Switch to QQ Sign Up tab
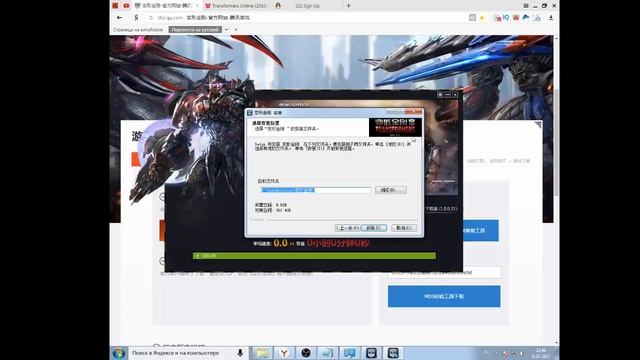 coord(307,6)
